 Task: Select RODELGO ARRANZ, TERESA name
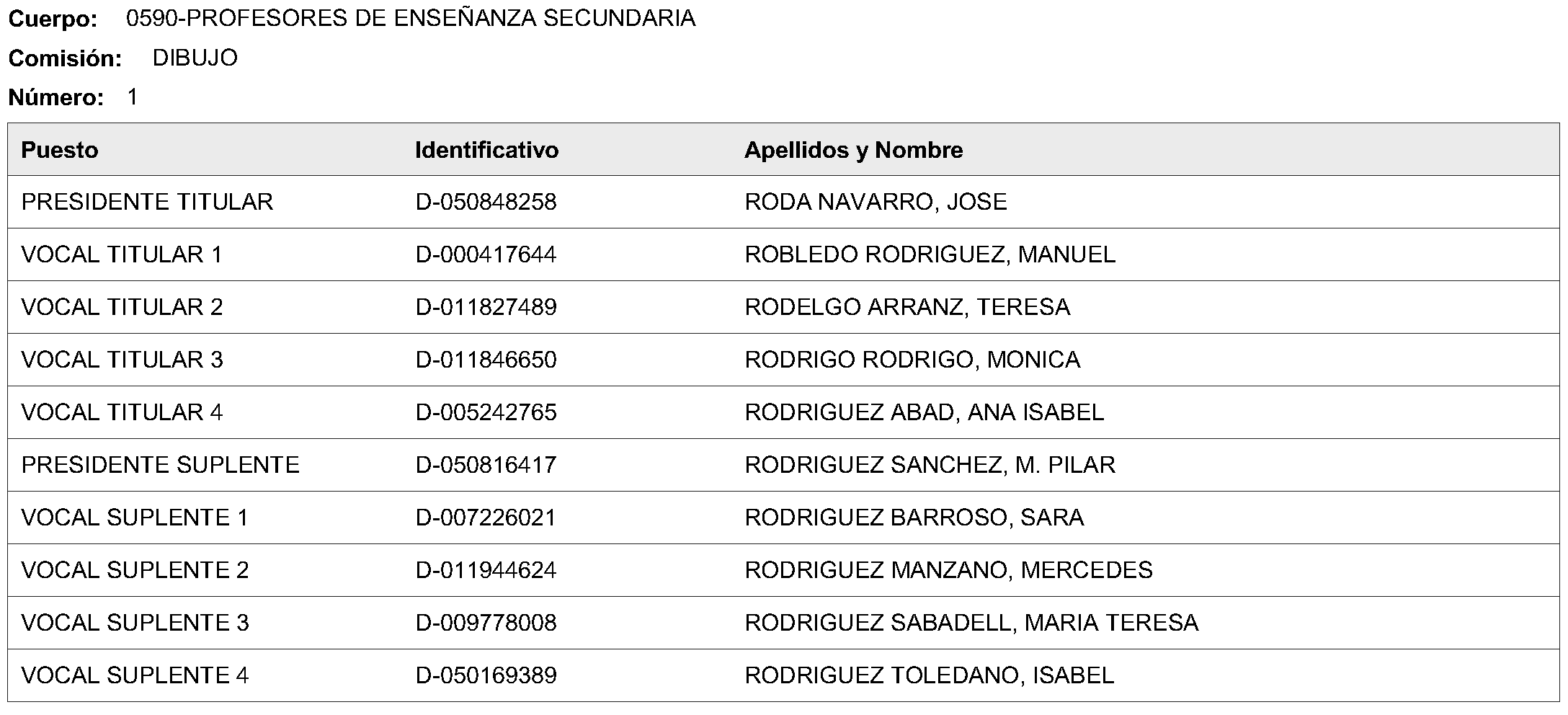click(x=907, y=307)
